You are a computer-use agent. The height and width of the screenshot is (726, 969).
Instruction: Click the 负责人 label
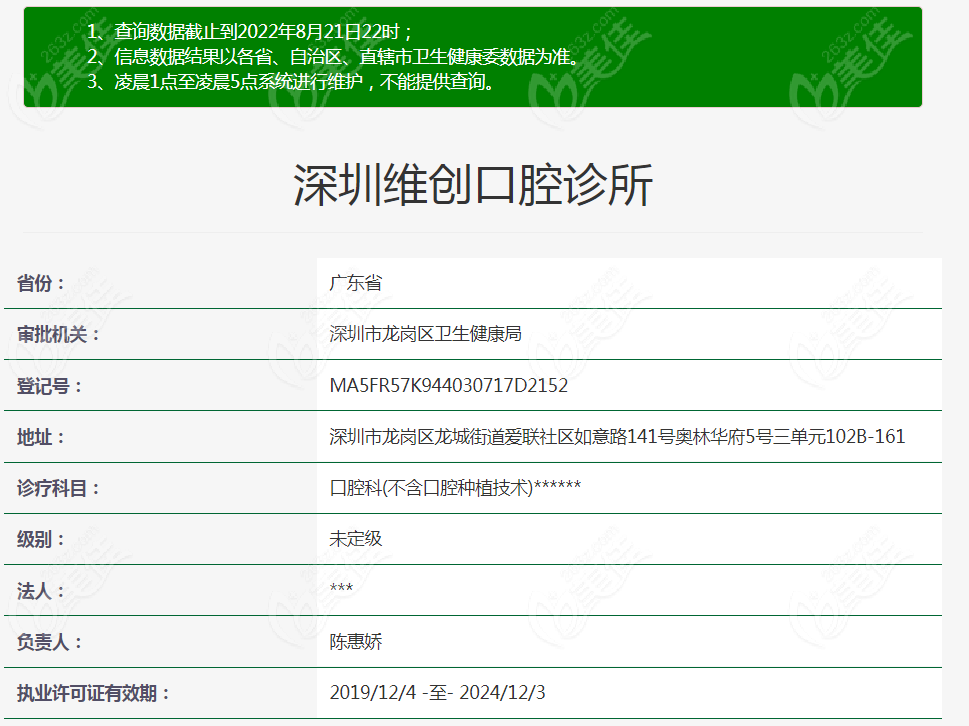click(50, 643)
